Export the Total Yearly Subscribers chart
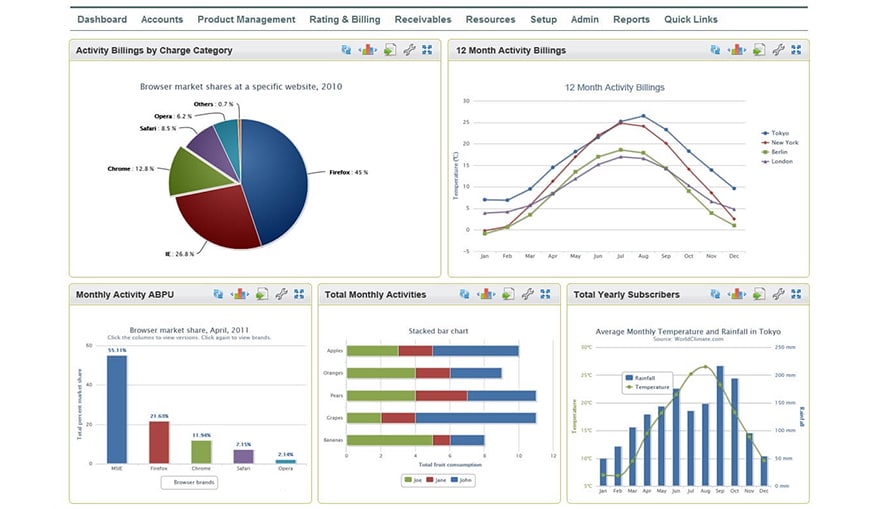The height and width of the screenshot is (509, 869). [759, 294]
